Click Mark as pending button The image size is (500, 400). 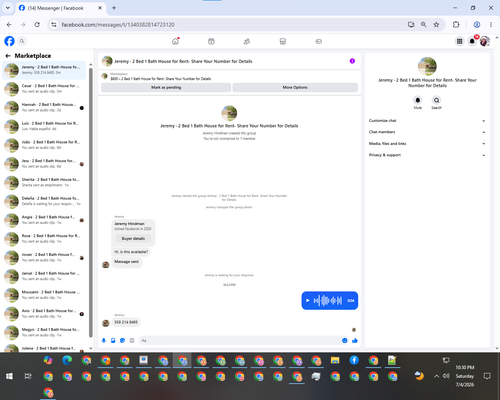(x=166, y=87)
